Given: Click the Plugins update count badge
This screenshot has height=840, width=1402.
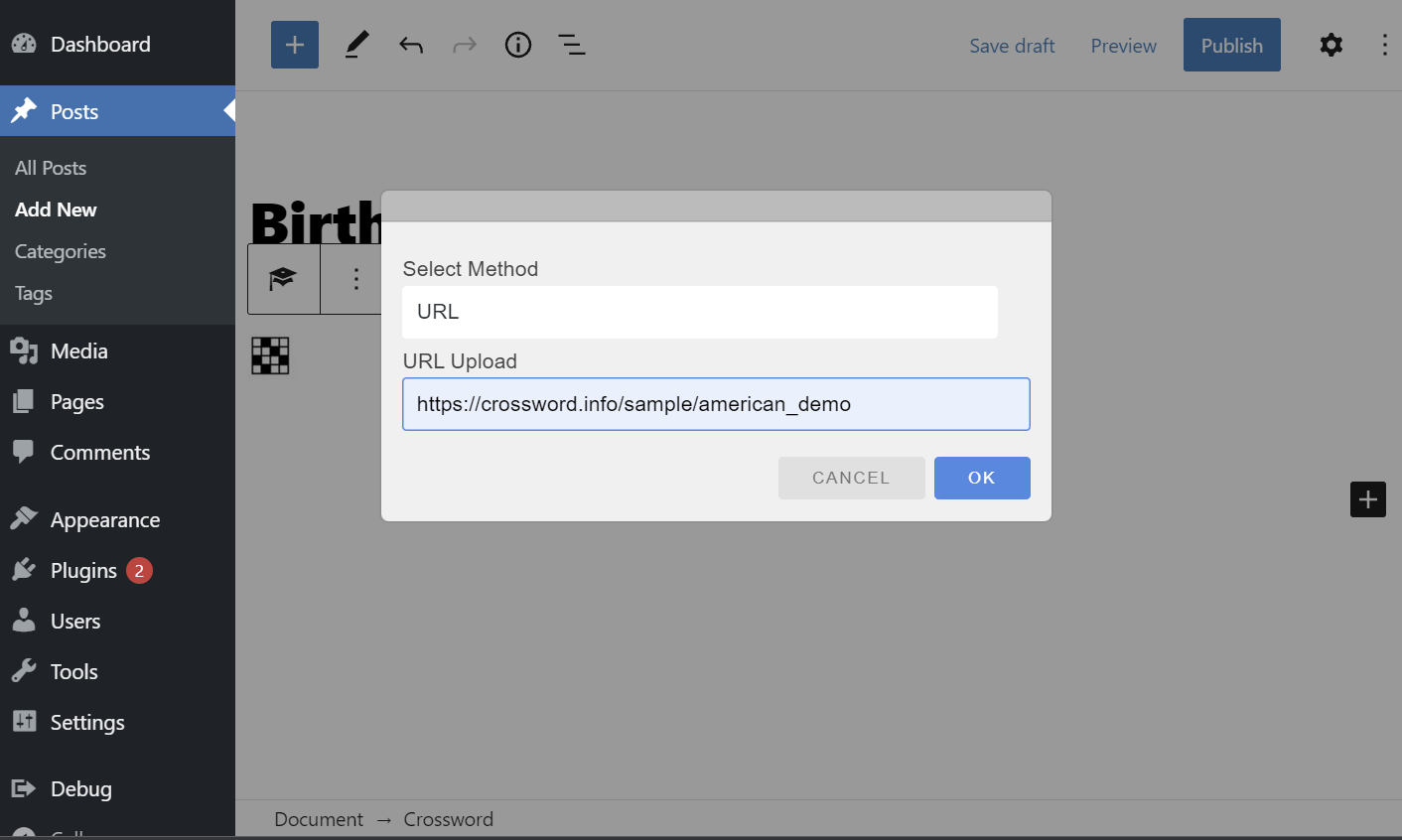Looking at the screenshot, I should pyautogui.click(x=139, y=571).
